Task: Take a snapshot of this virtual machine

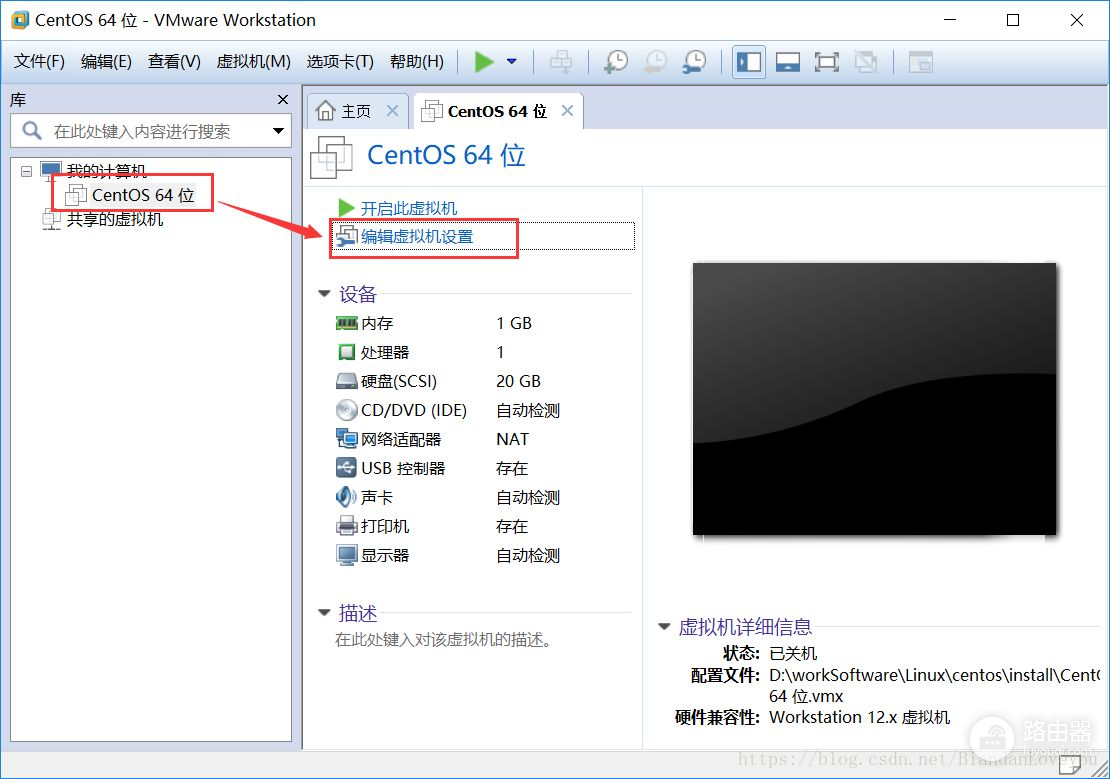Action: coord(616,62)
